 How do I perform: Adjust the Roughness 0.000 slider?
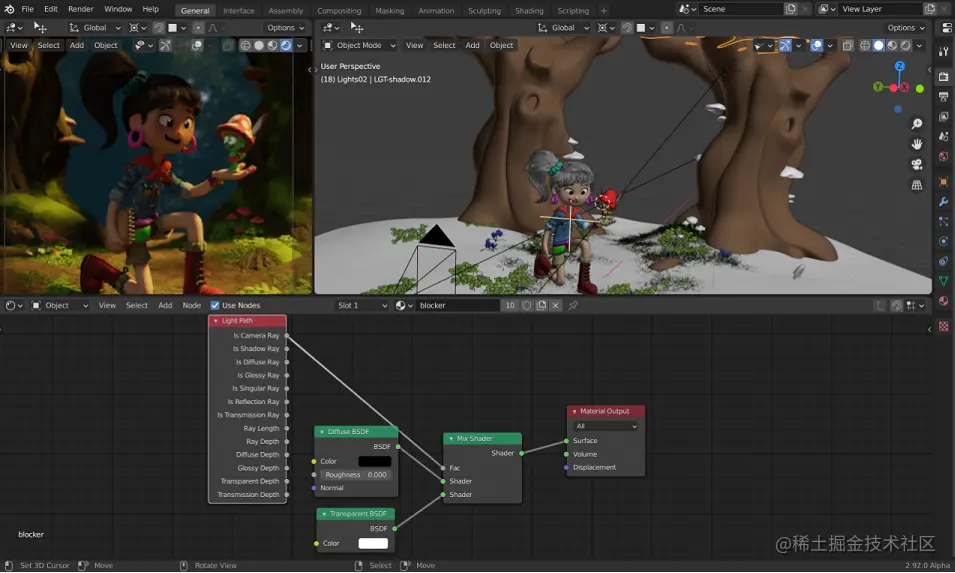click(x=356, y=475)
